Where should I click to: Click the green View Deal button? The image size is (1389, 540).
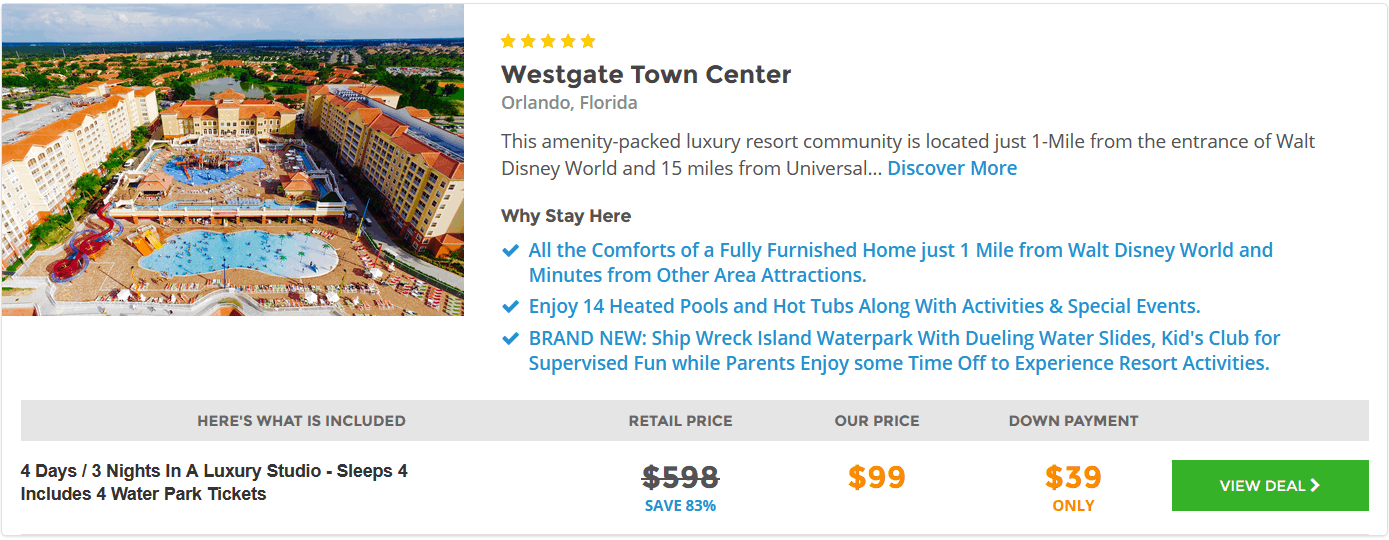click(1270, 486)
